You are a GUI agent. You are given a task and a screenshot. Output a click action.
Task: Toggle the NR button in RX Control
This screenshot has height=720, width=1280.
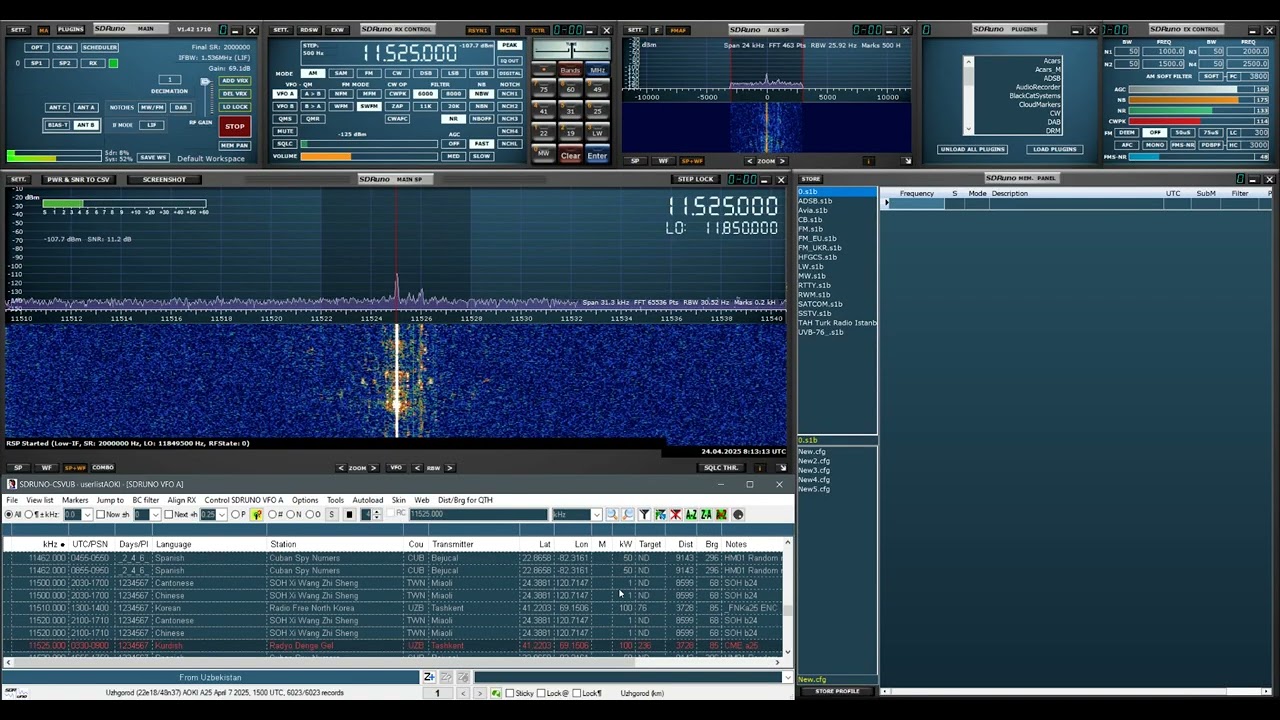coord(453,119)
